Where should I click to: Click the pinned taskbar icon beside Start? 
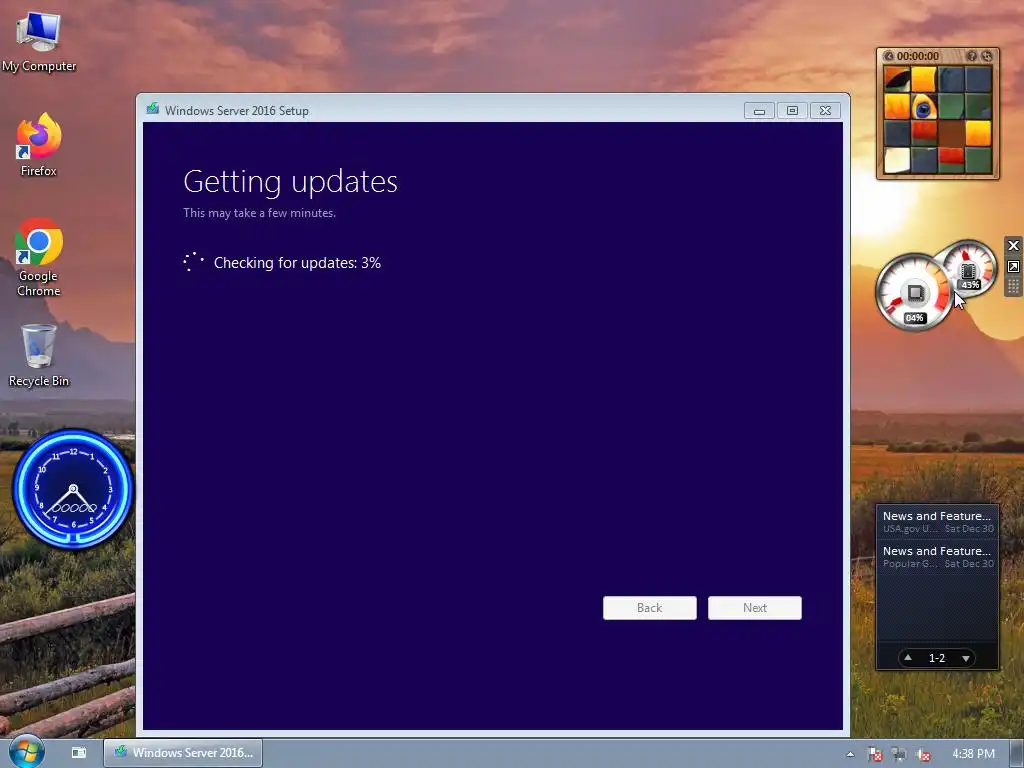79,752
